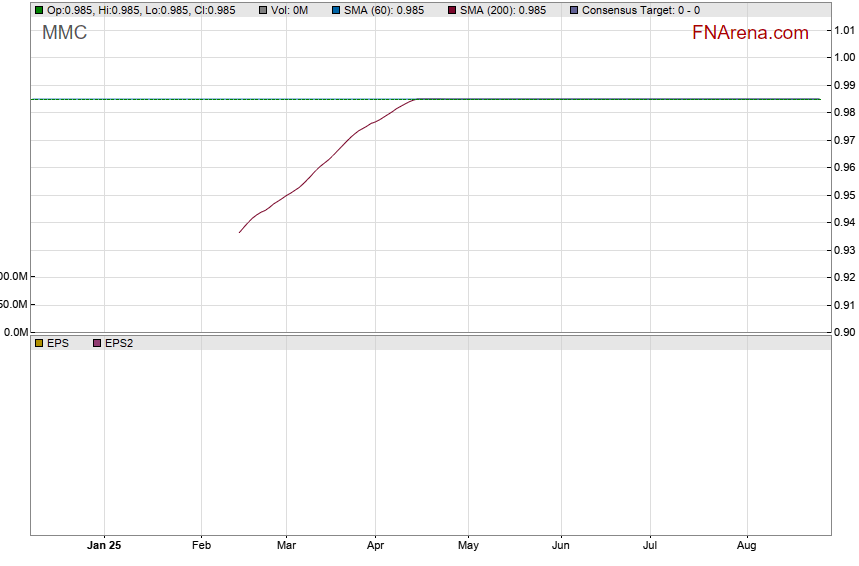Click the yellow EPS legend swatch
The width and height of the screenshot is (859, 566).
tap(39, 343)
